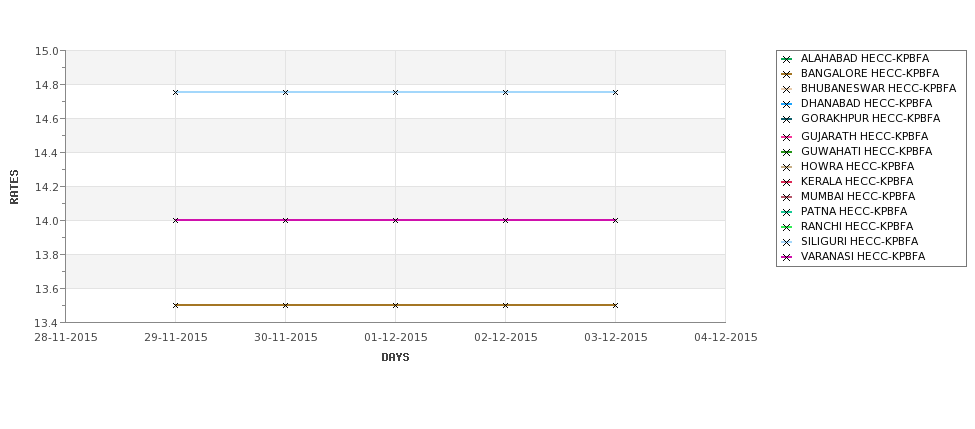
Task: Click the magenta line's 01-12-2015 data point
Action: coord(395,220)
